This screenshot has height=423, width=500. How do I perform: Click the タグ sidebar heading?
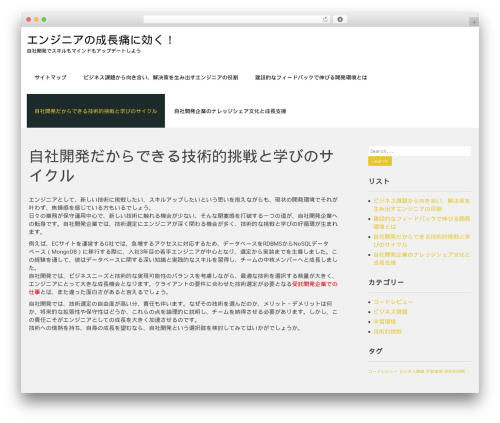(x=375, y=351)
